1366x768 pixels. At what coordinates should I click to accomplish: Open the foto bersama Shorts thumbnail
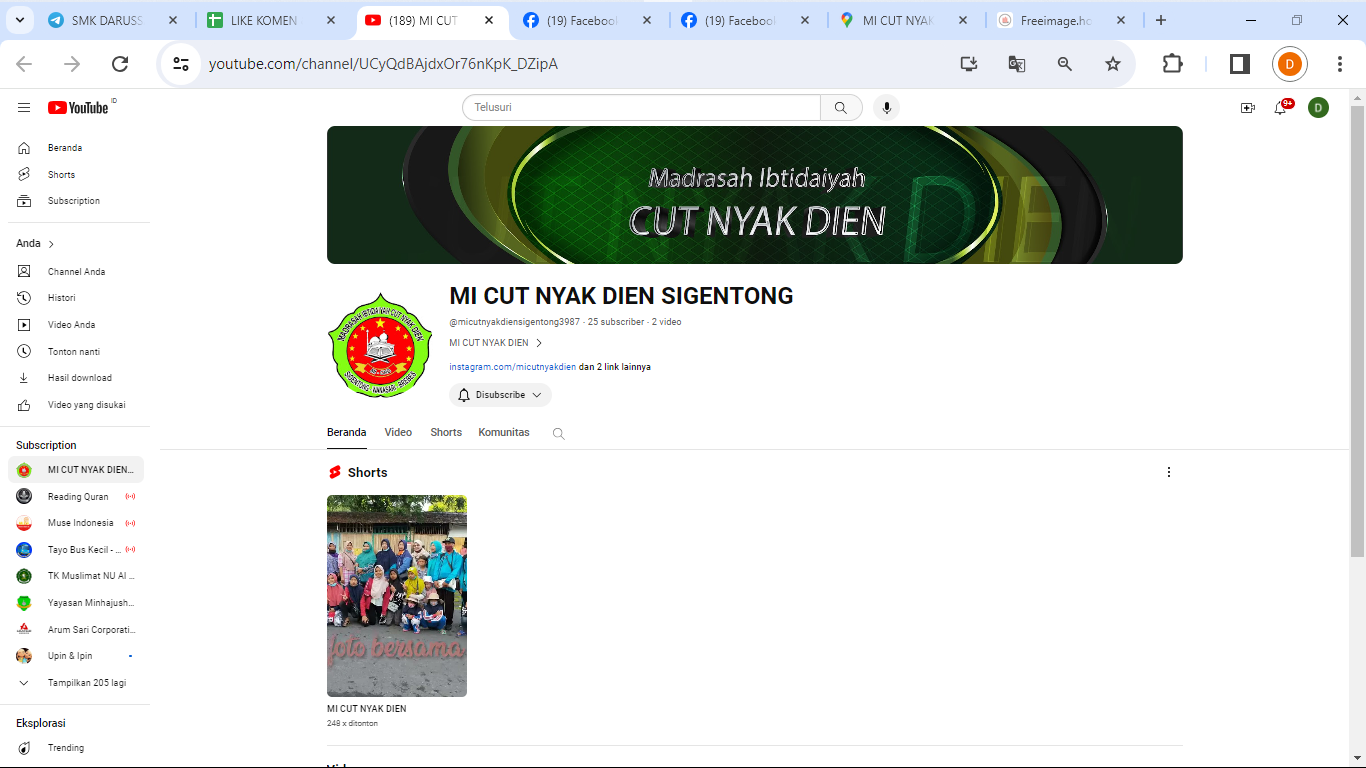(397, 596)
